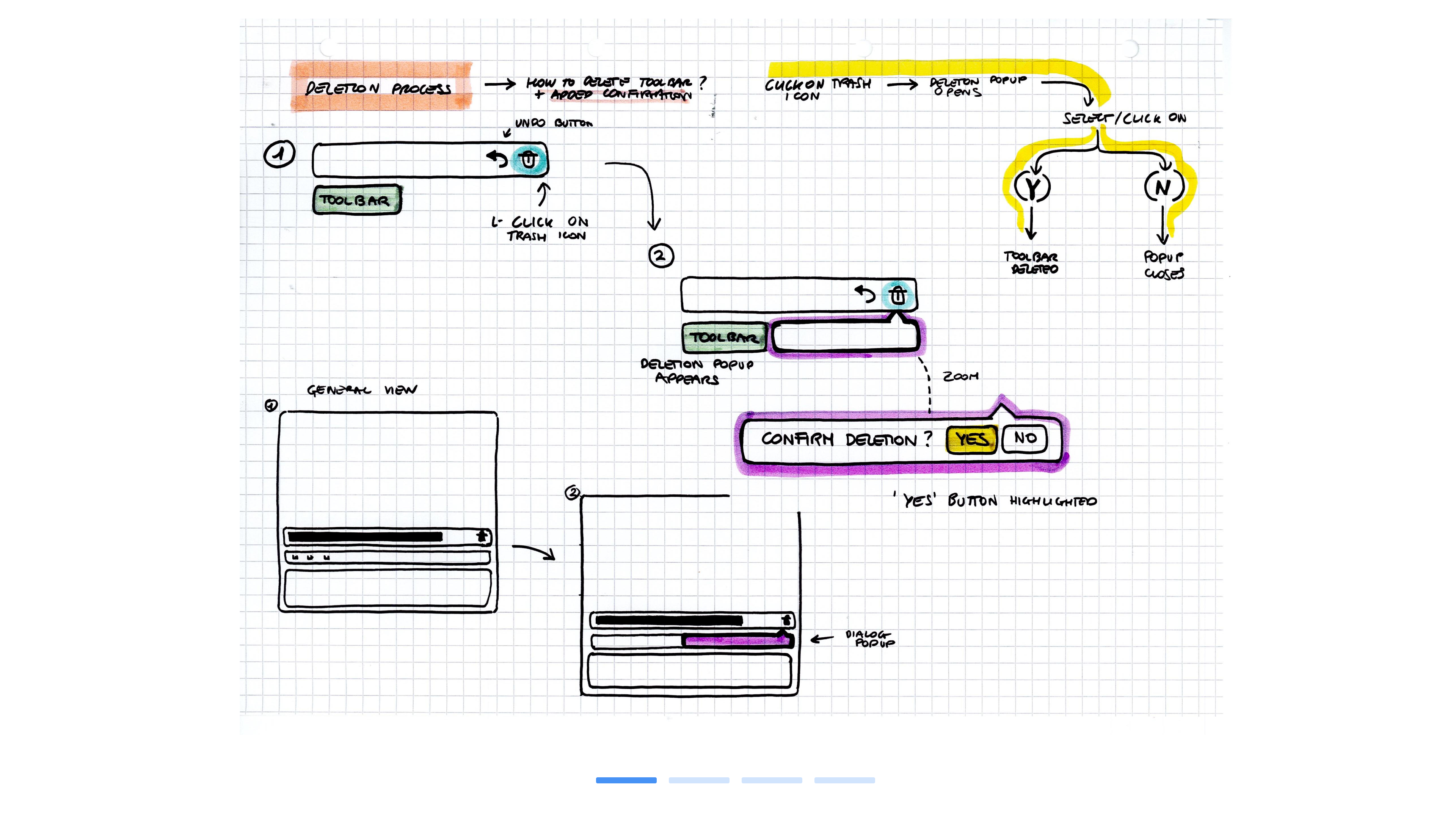Switch to the fourth slide indicator

[844, 780]
